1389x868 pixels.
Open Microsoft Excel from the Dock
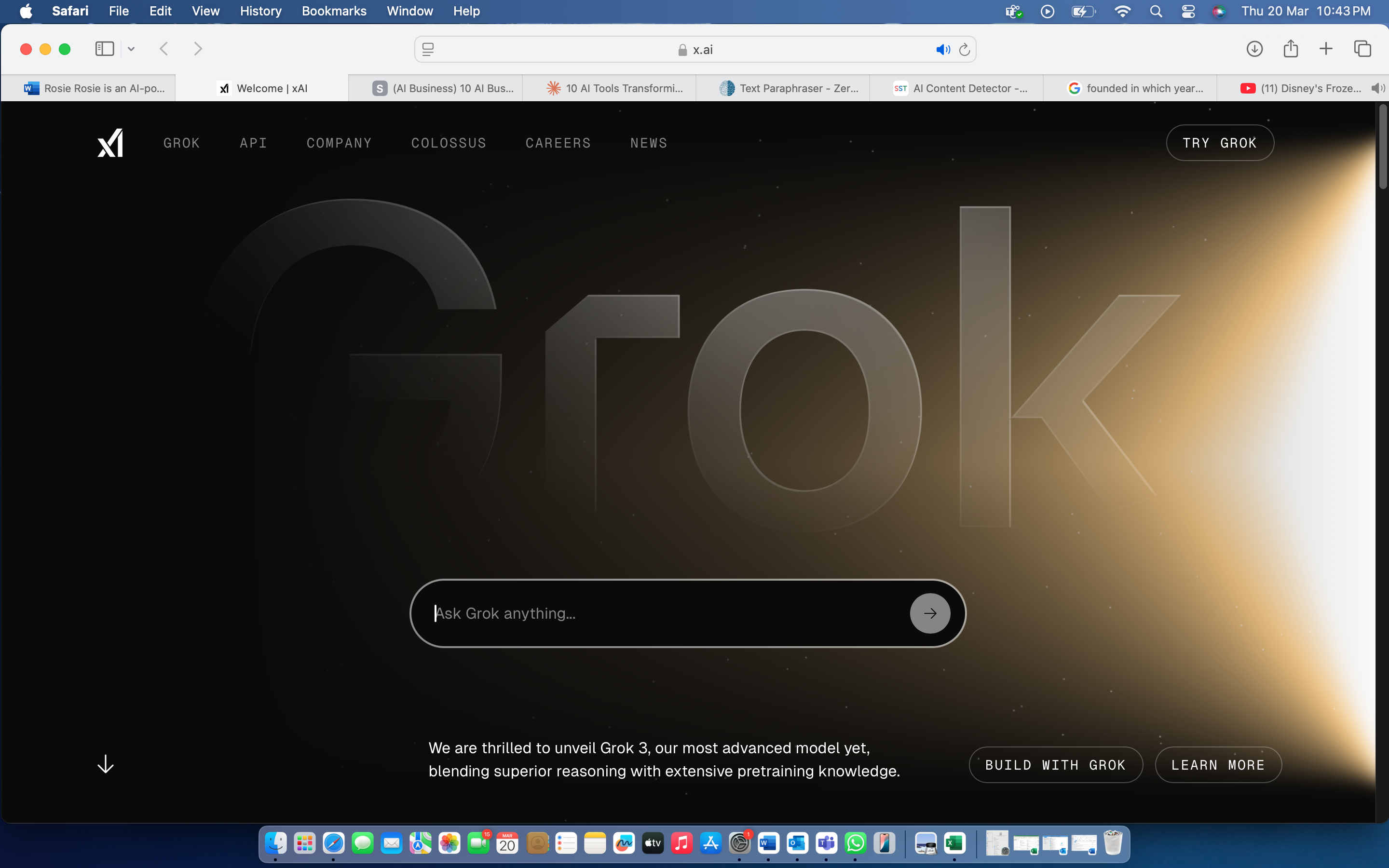pyautogui.click(x=954, y=843)
